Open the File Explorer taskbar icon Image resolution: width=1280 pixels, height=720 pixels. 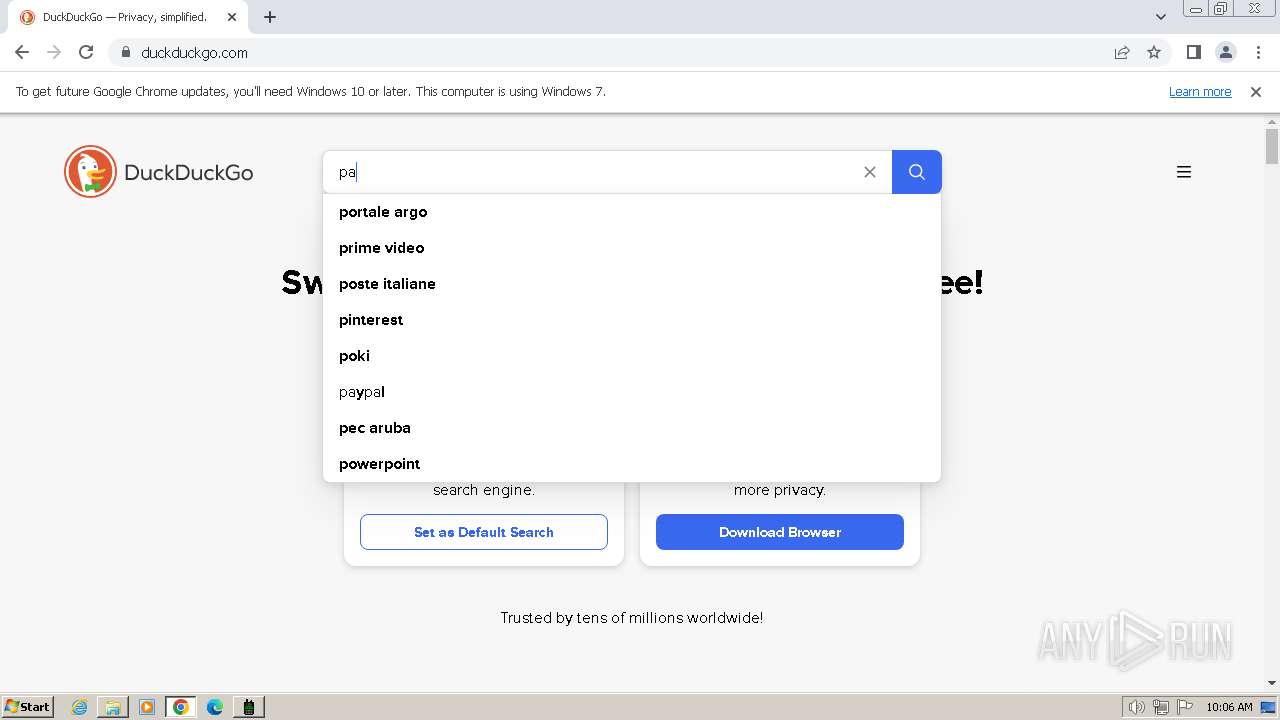(113, 707)
